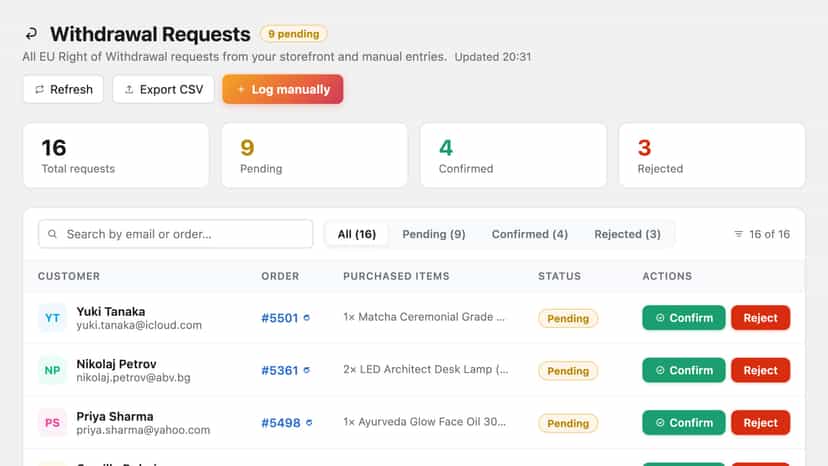Open order link #5361
The width and height of the screenshot is (828, 466).
(x=280, y=370)
